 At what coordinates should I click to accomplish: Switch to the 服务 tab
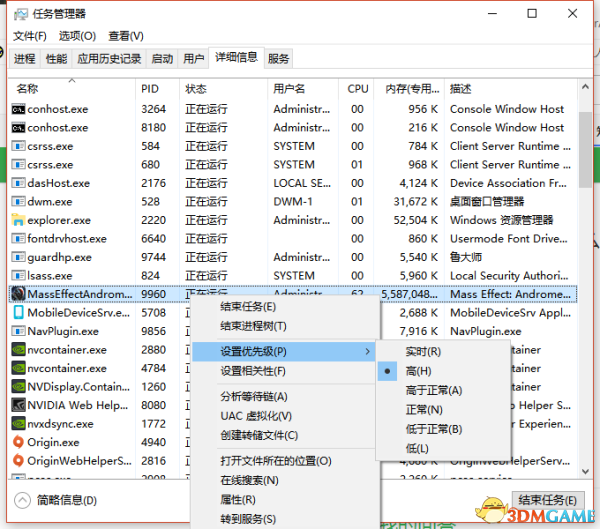(278, 59)
